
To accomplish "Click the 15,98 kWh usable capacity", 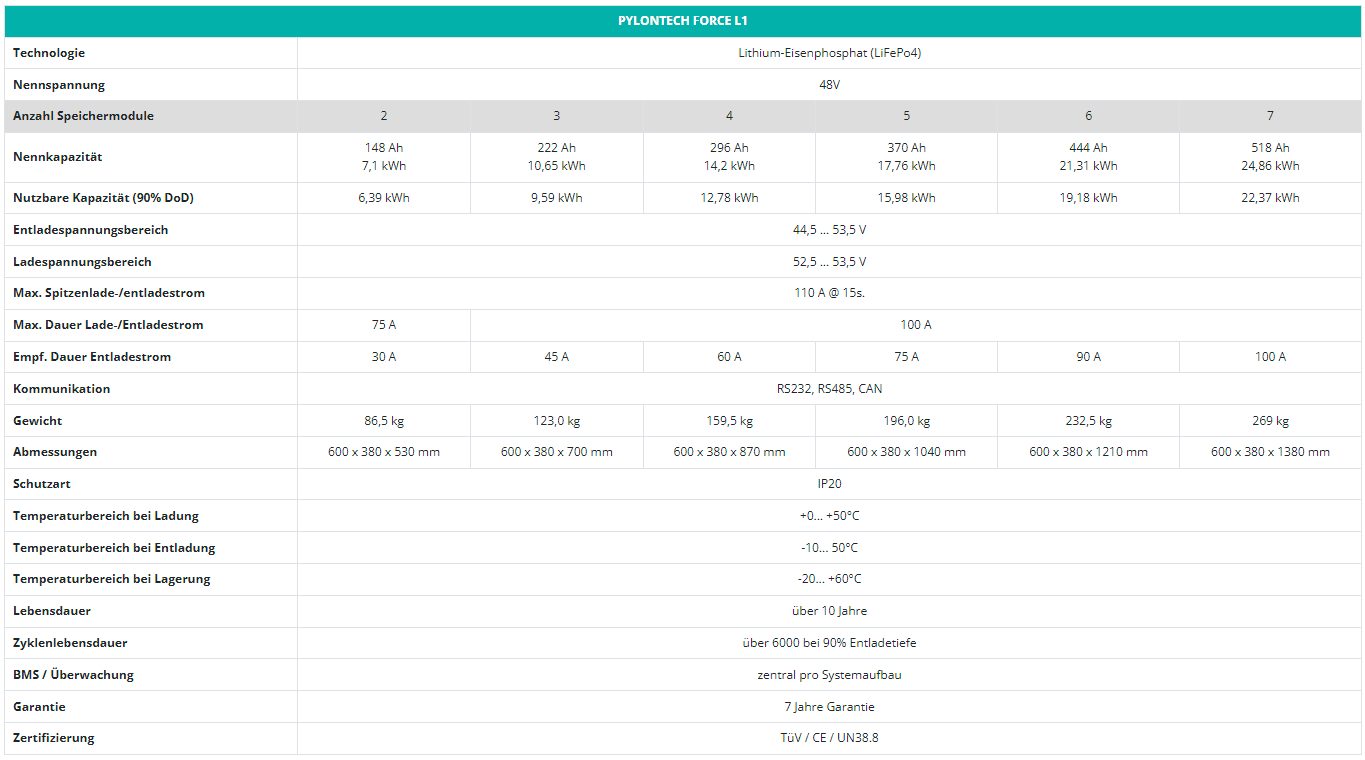I will [x=907, y=198].
